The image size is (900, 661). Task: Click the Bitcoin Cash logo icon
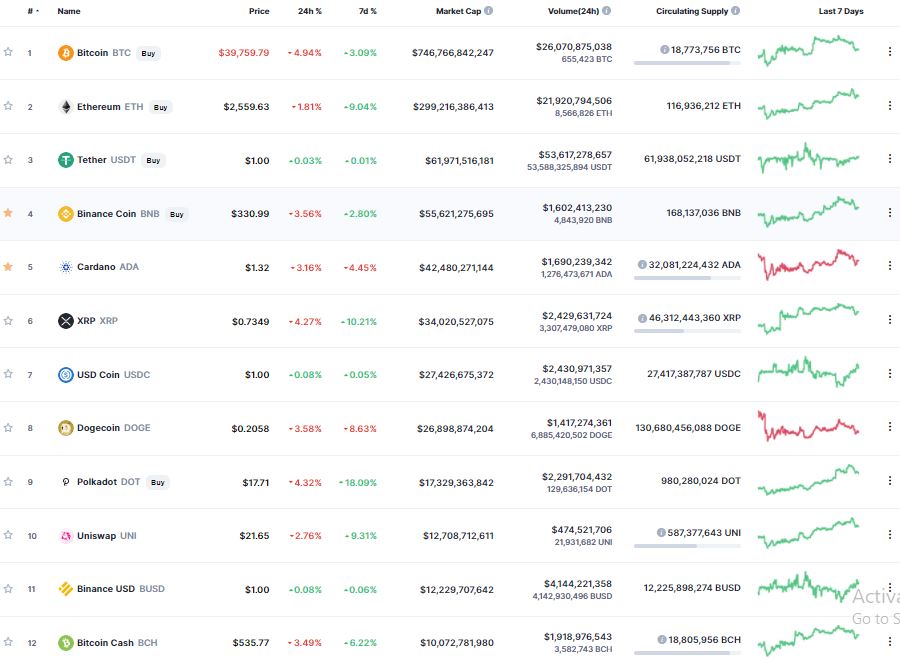pos(66,643)
